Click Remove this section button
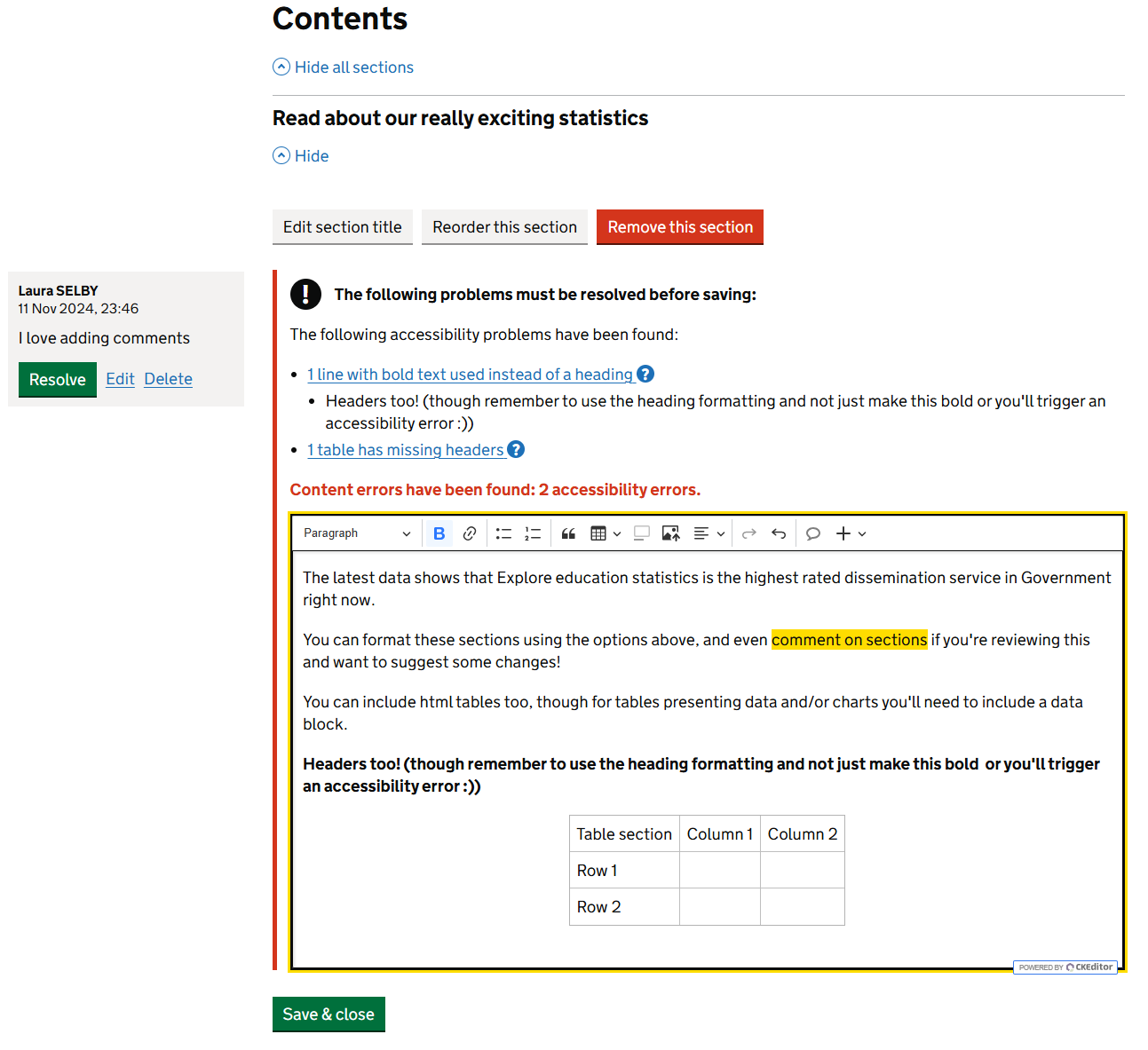The image size is (1148, 1050). (679, 227)
